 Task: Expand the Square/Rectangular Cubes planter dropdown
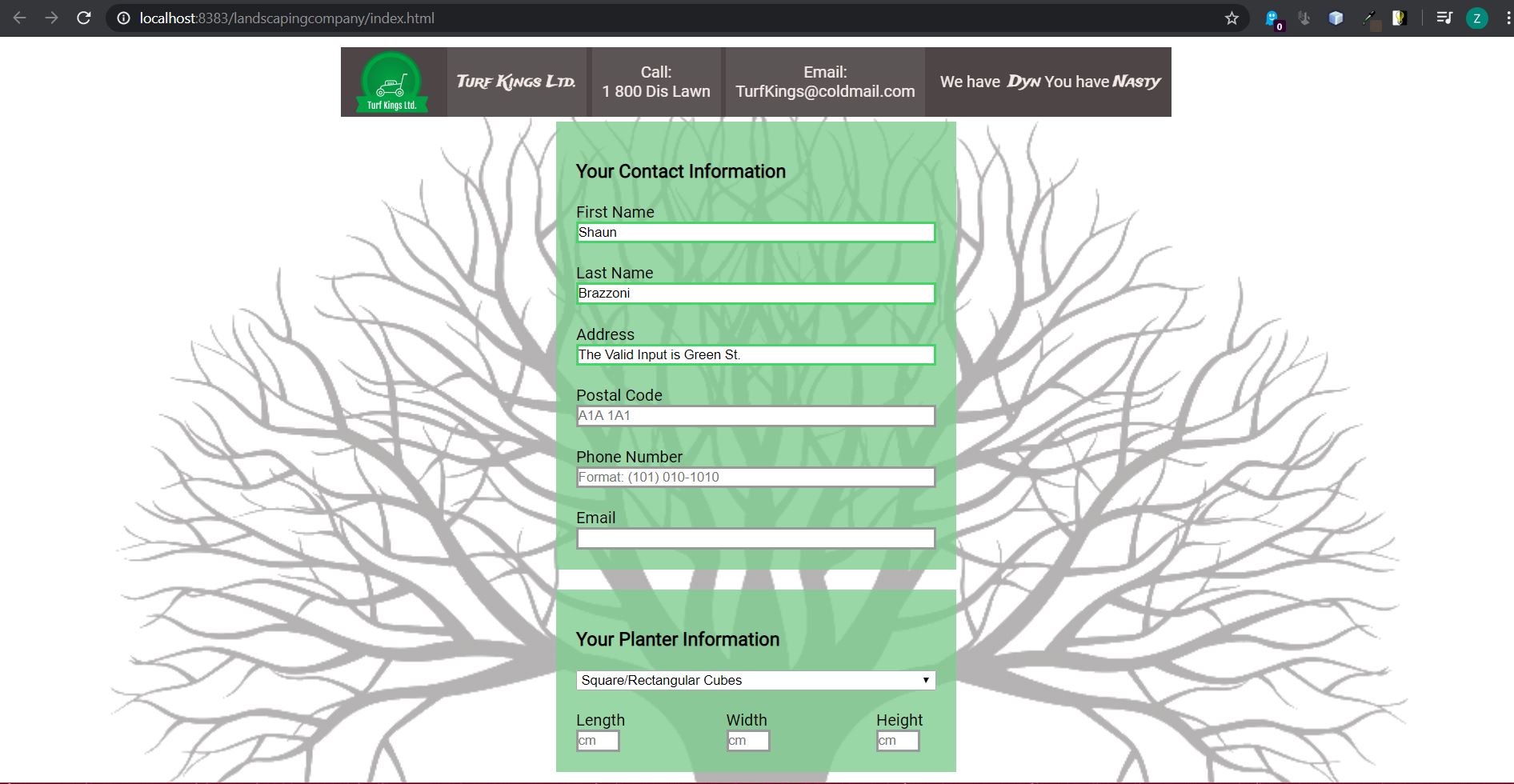(x=755, y=680)
